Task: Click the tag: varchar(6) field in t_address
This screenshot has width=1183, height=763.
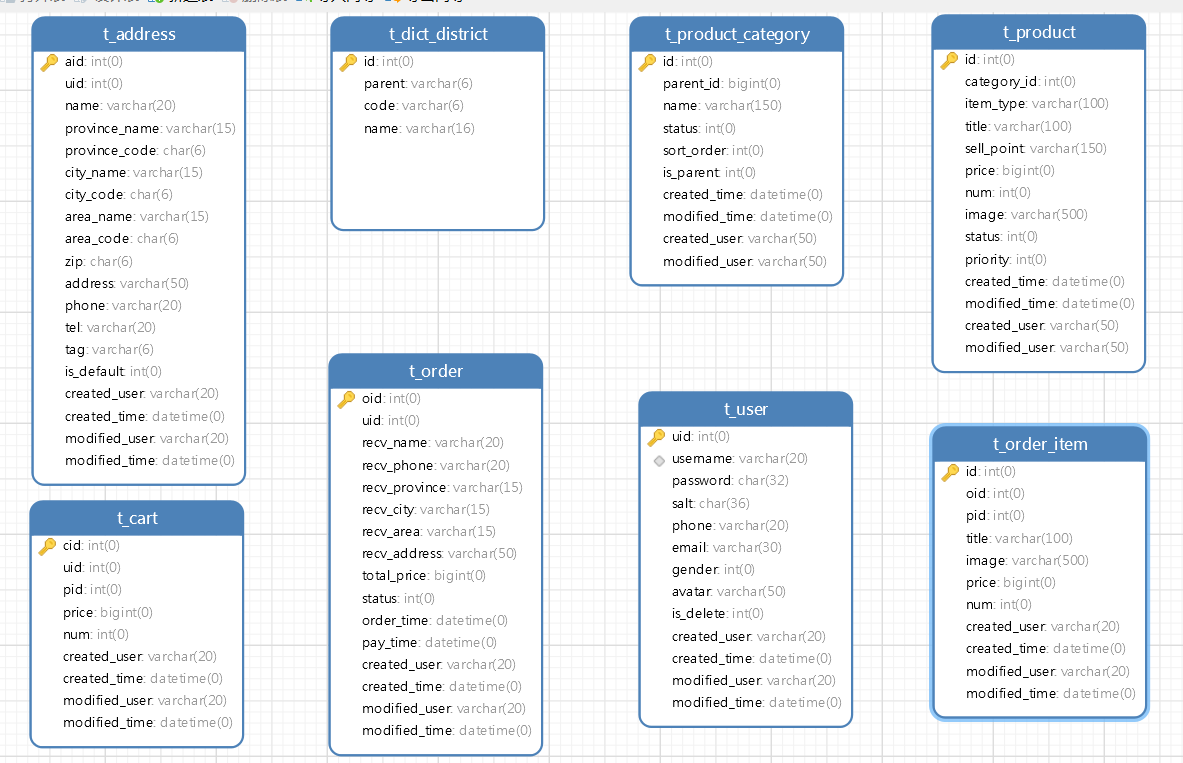Action: pyautogui.click(x=109, y=349)
